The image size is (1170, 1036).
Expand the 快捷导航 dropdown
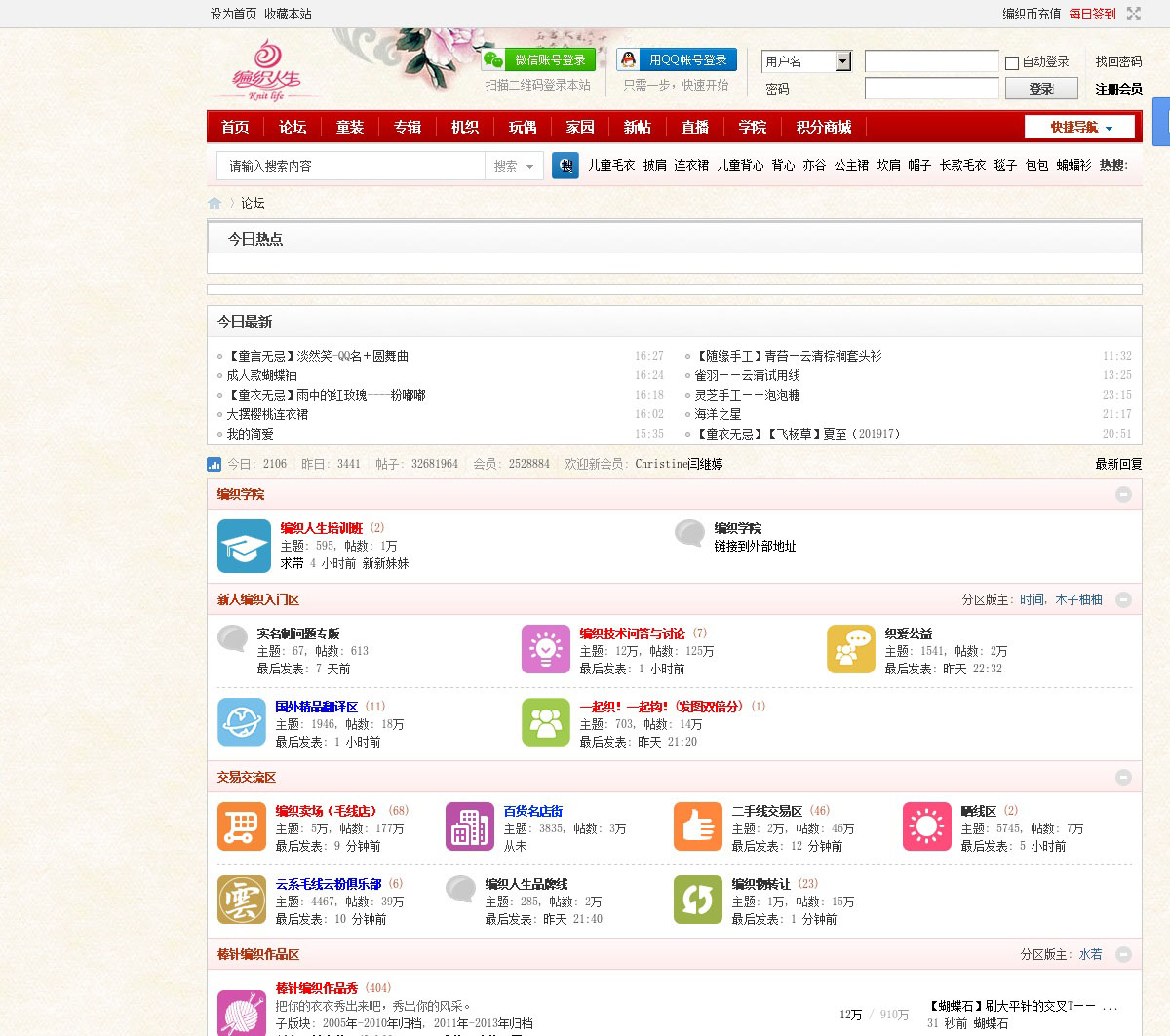[x=1079, y=127]
